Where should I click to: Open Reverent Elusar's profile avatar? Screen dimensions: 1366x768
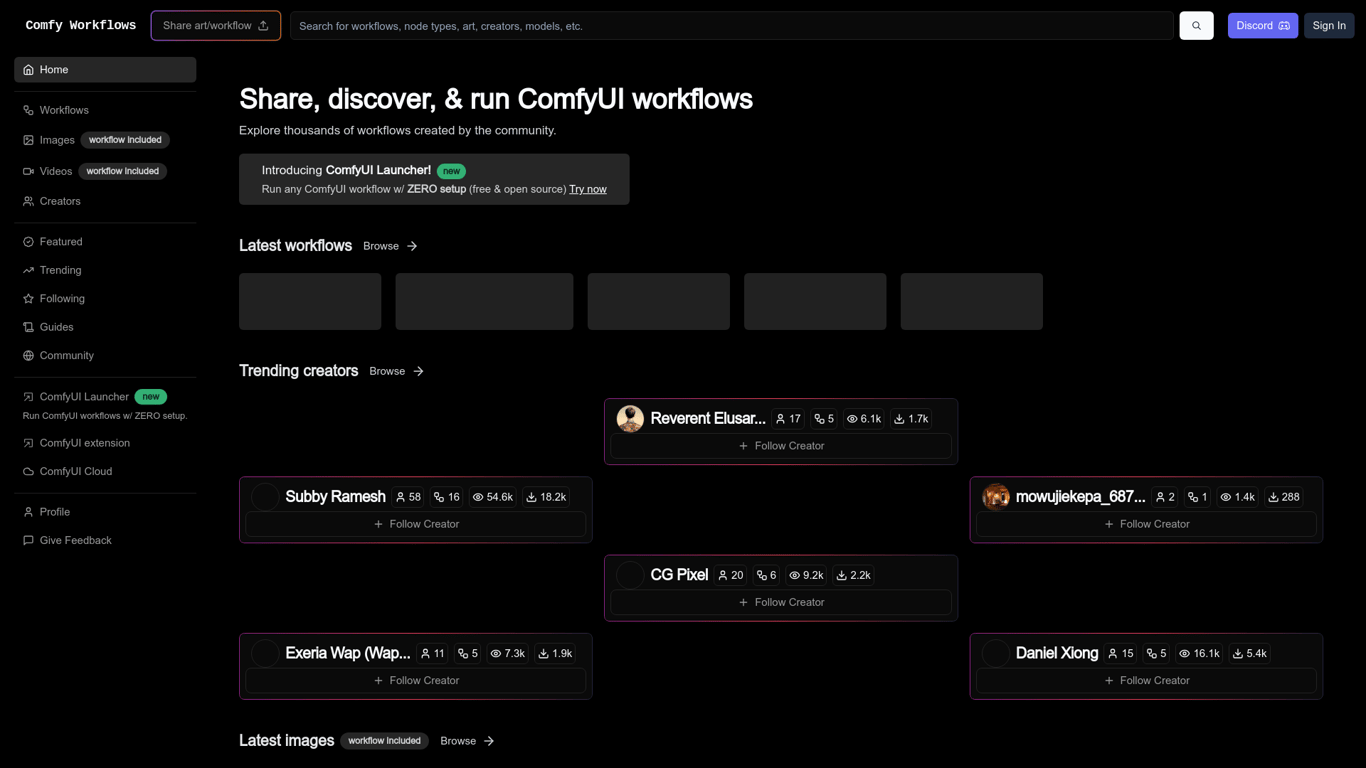click(630, 418)
